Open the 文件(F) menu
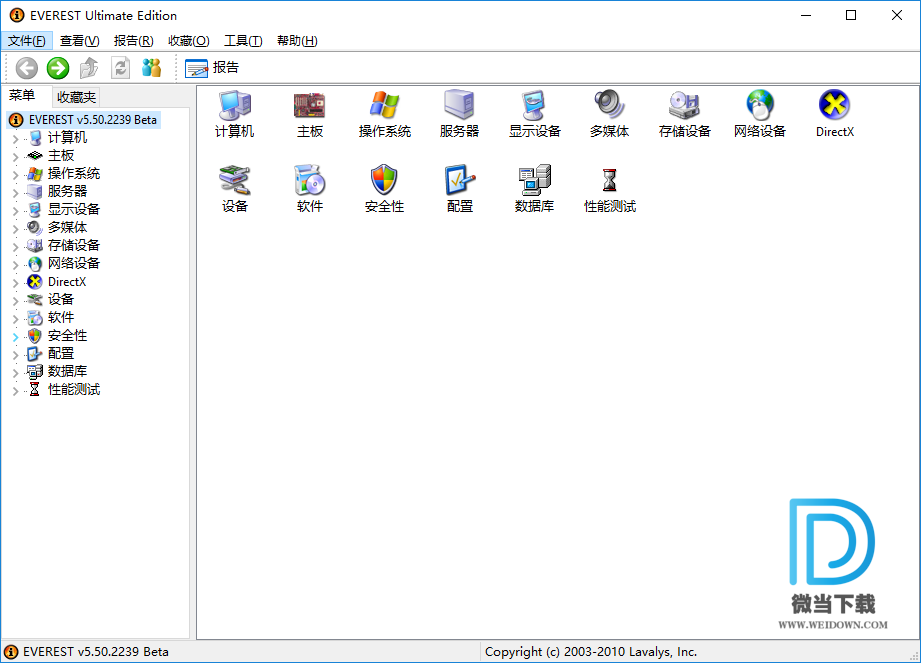The width and height of the screenshot is (921, 663). coord(26,41)
